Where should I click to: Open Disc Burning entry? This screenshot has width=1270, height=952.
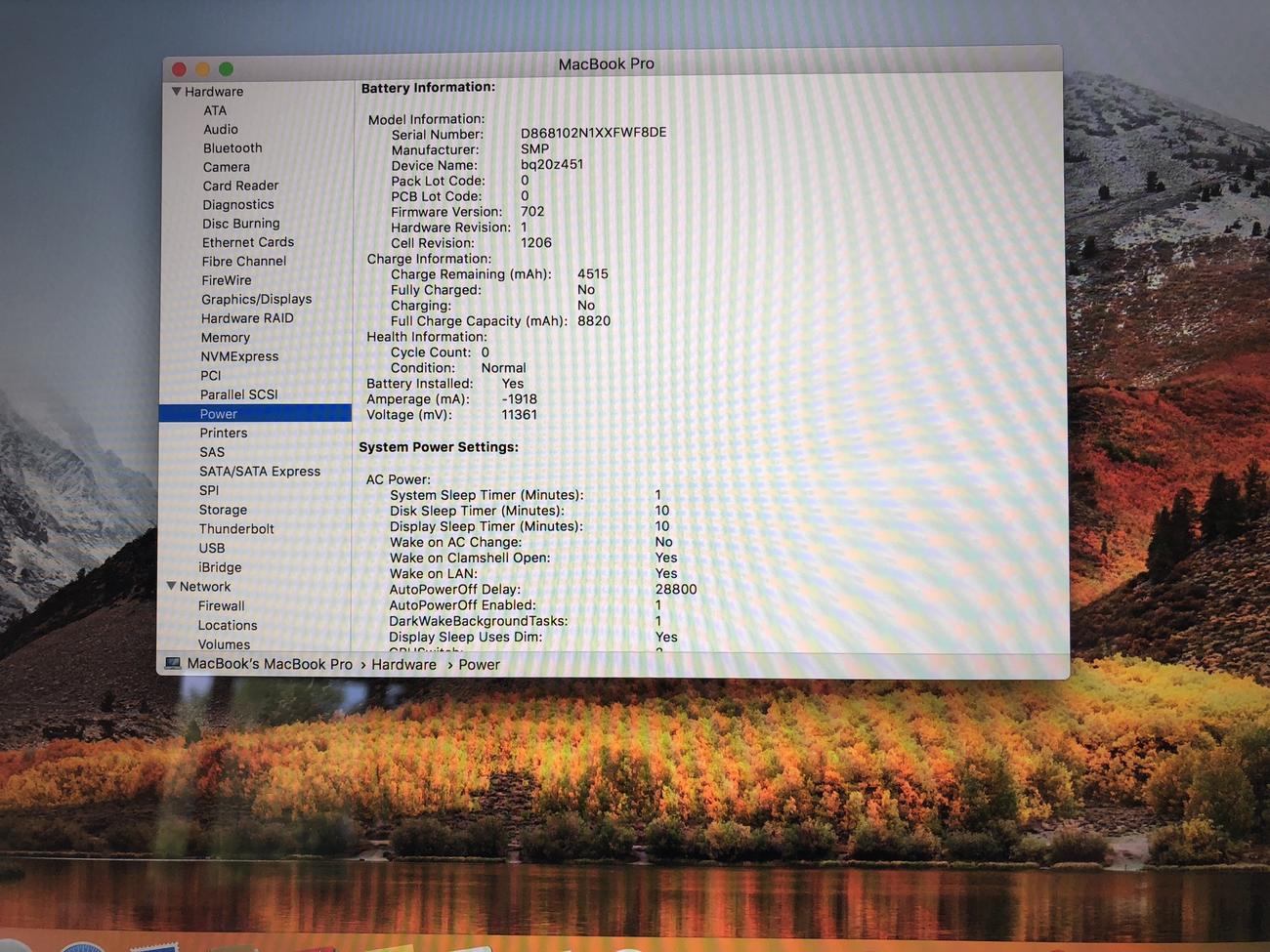point(241,224)
